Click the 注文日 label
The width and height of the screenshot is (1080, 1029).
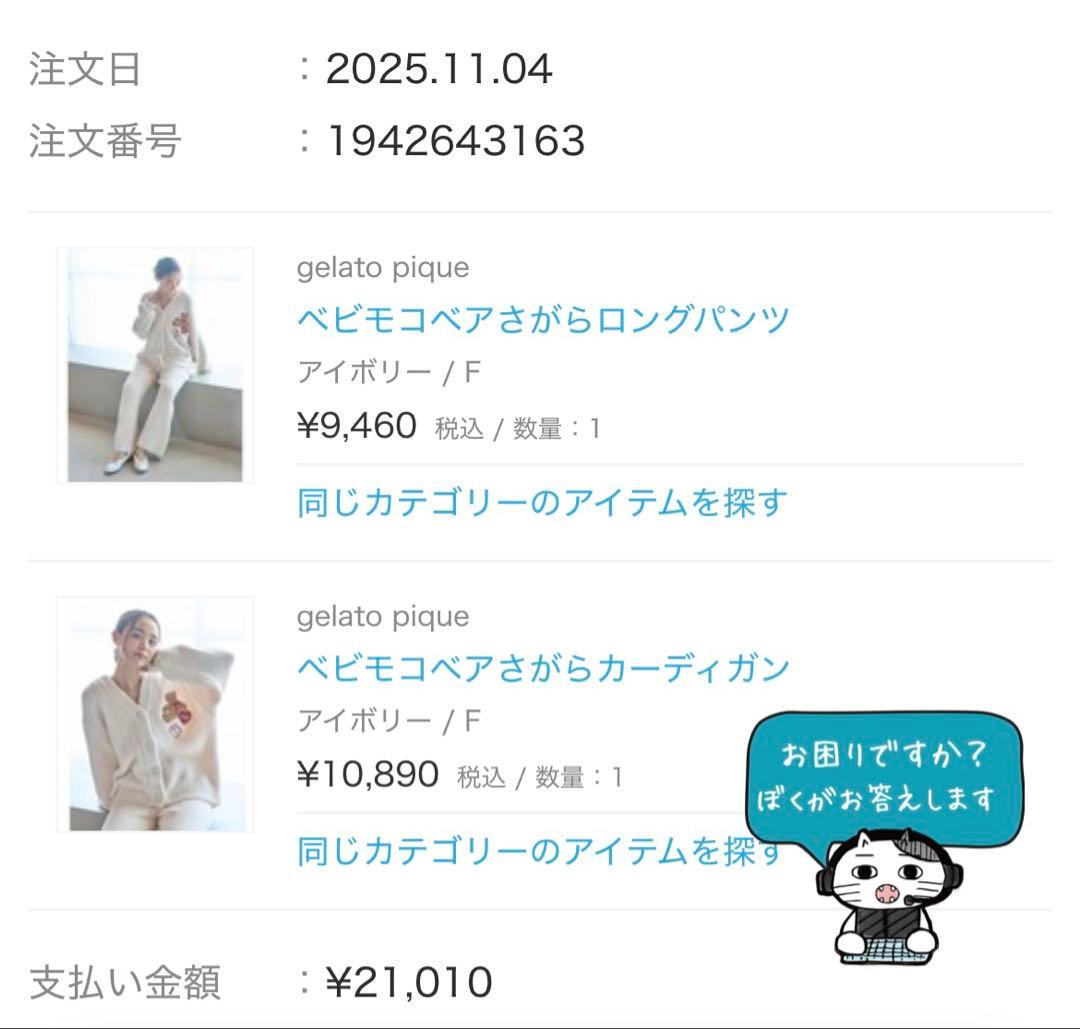(x=85, y=70)
